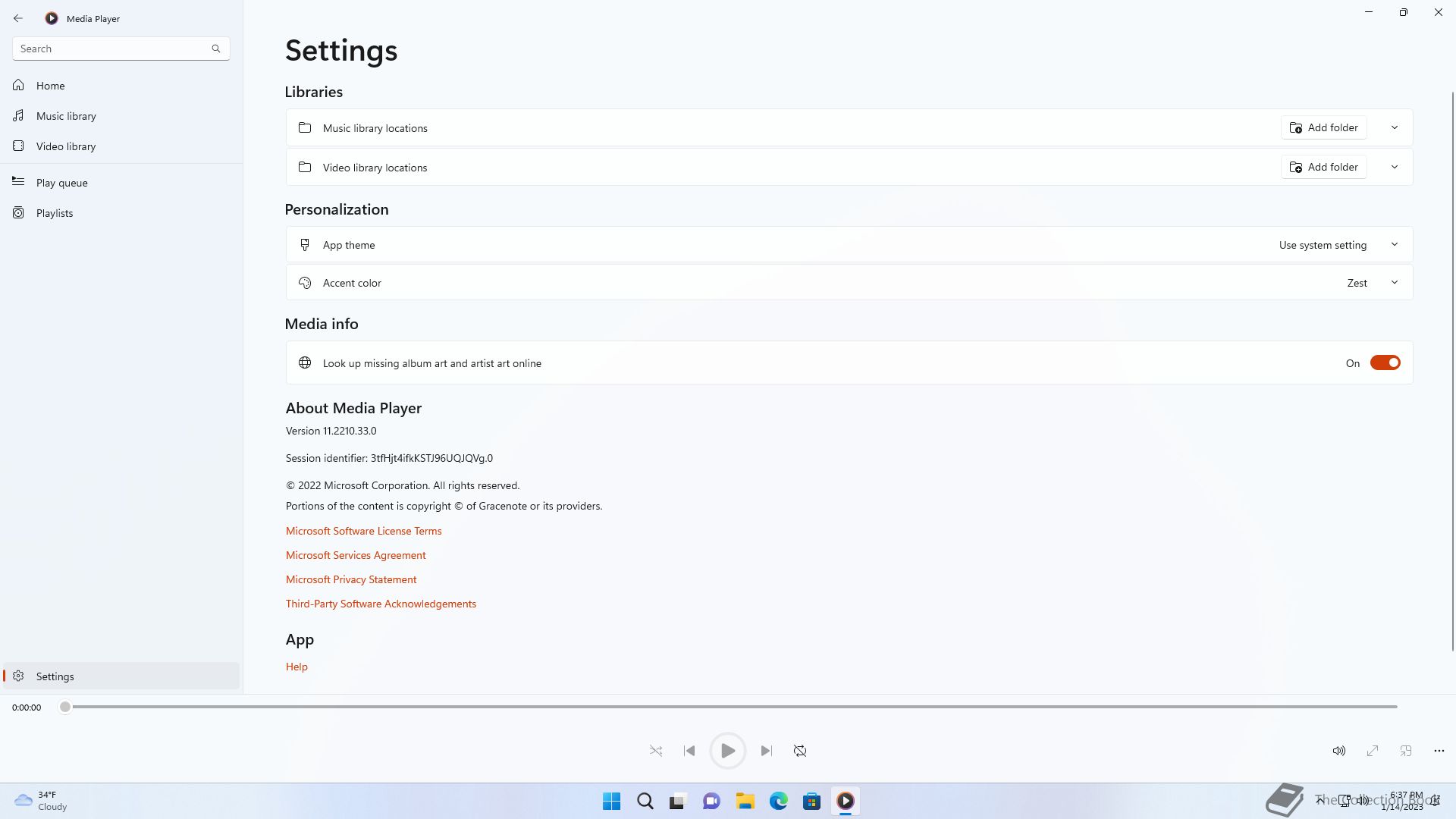The height and width of the screenshot is (819, 1456).
Task: Click into the Search field
Action: pyautogui.click(x=121, y=49)
